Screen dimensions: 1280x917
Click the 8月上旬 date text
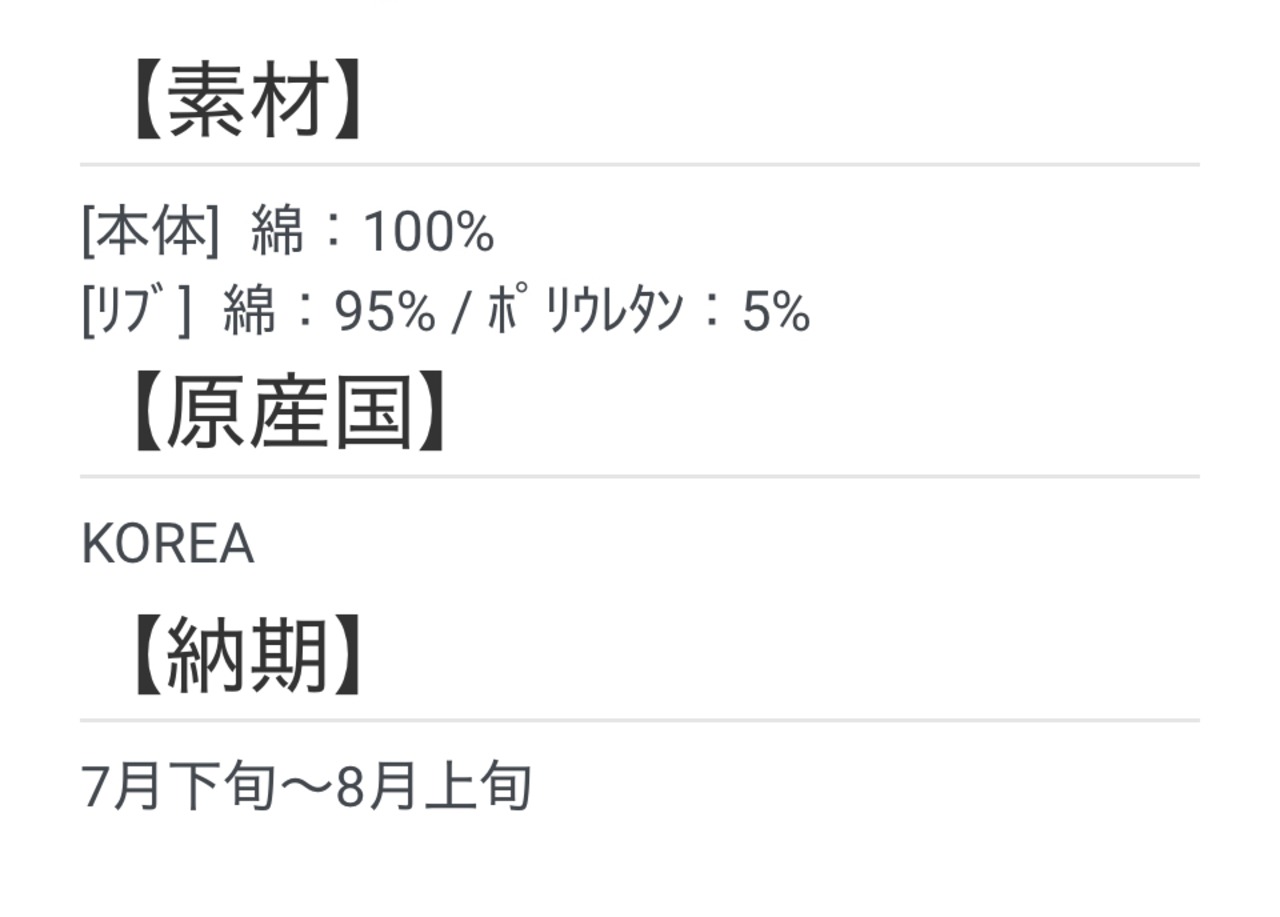click(433, 787)
